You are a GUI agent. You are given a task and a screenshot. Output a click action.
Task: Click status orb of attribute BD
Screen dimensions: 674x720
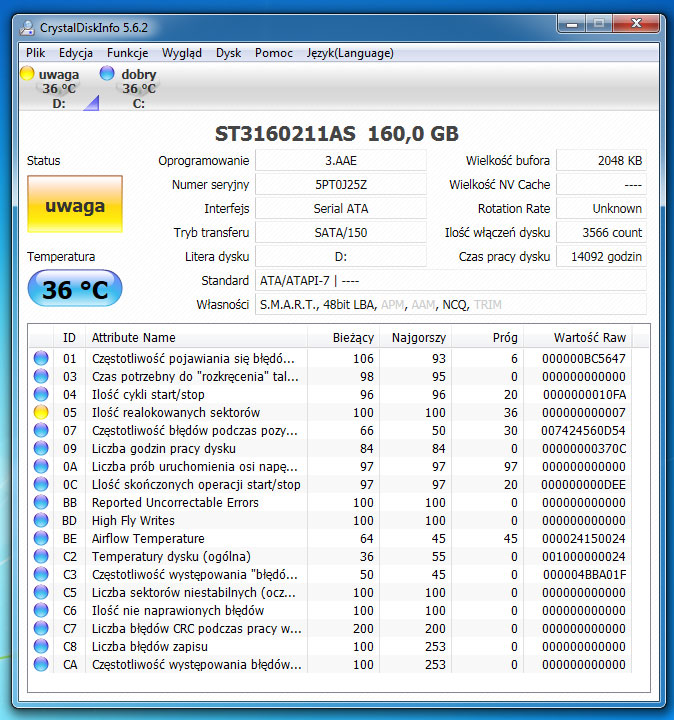pos(41,520)
